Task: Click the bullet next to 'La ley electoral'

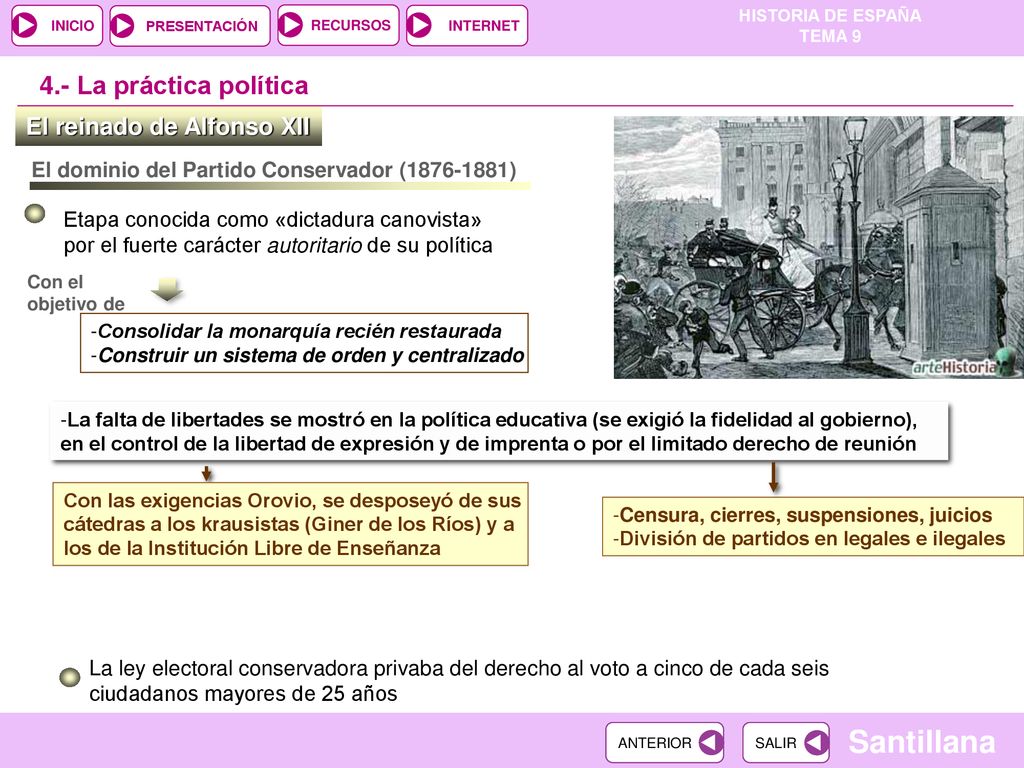Action: click(69, 677)
